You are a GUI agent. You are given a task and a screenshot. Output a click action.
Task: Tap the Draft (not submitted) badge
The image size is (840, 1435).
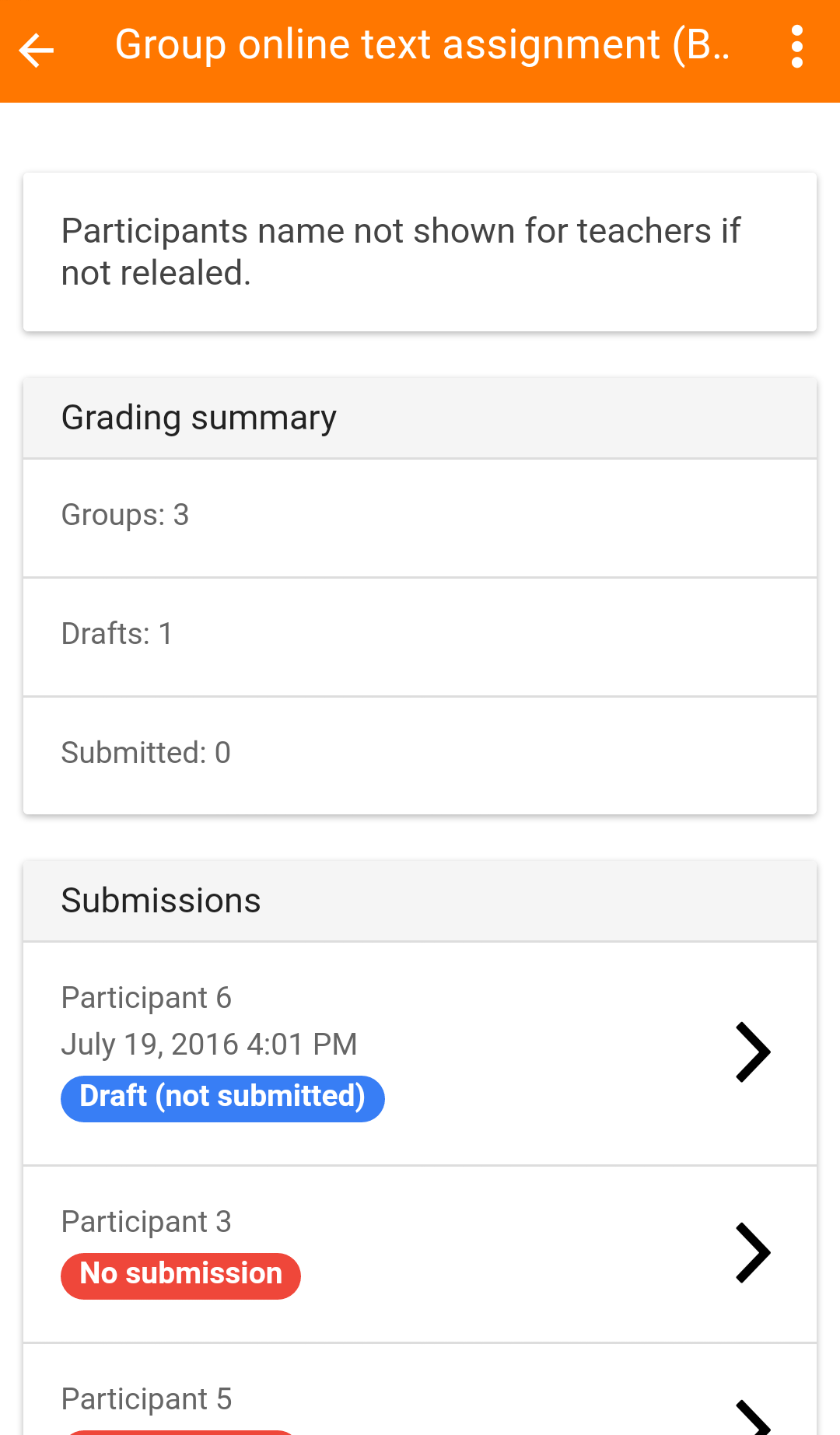click(222, 1097)
